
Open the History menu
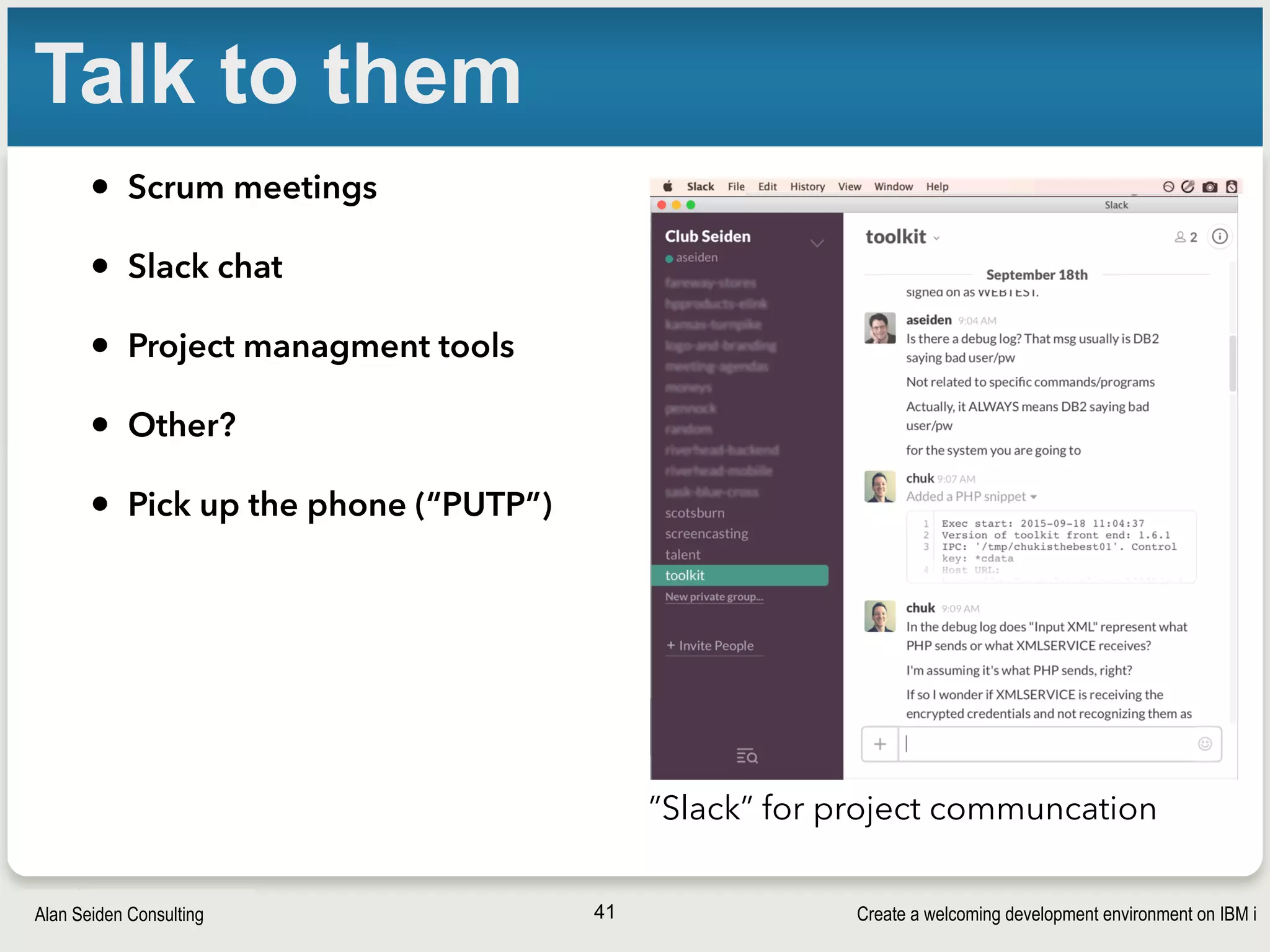pyautogui.click(x=807, y=187)
